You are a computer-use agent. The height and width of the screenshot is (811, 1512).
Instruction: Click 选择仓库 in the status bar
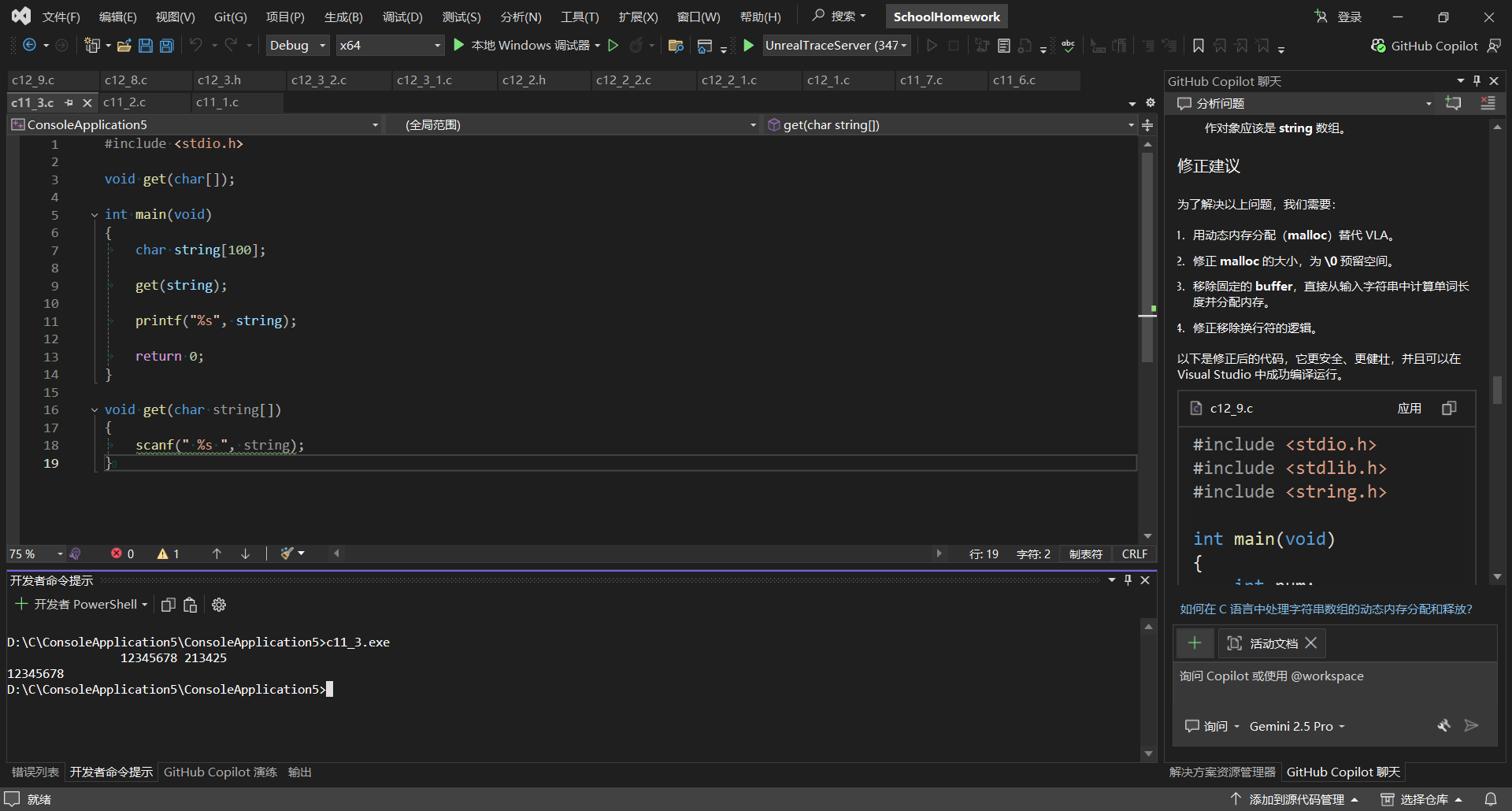(1421, 799)
